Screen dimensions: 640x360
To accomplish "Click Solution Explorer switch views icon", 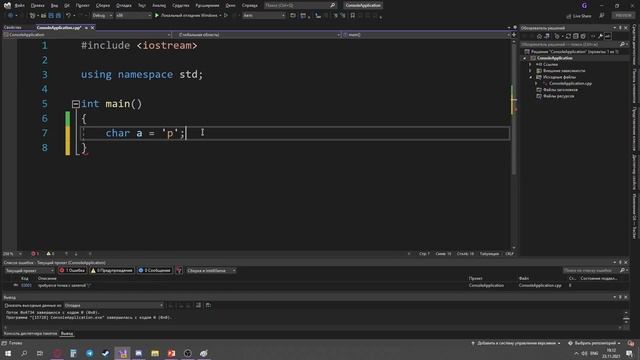I will tap(547, 36).
